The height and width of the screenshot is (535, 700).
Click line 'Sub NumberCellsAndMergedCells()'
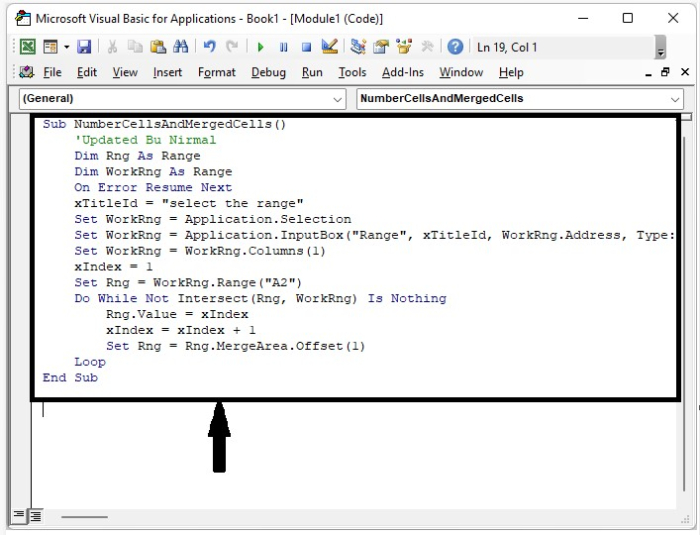pyautogui.click(x=164, y=124)
